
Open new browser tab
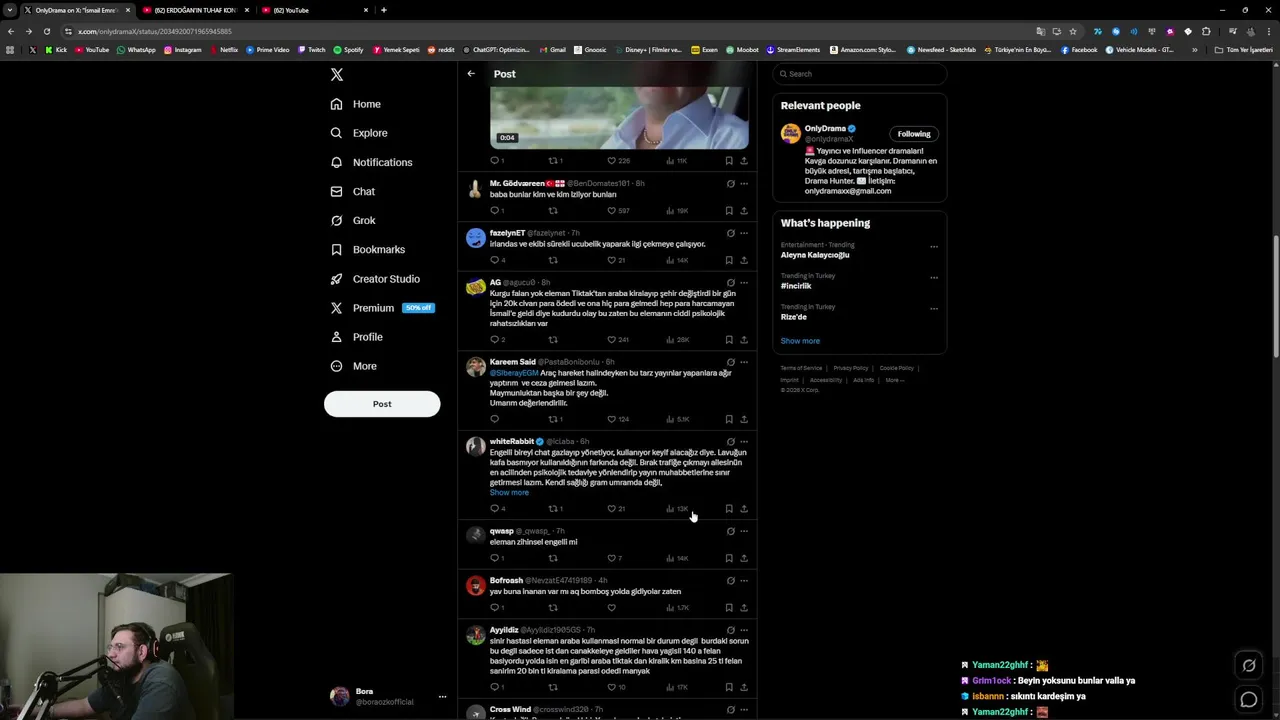point(384,10)
